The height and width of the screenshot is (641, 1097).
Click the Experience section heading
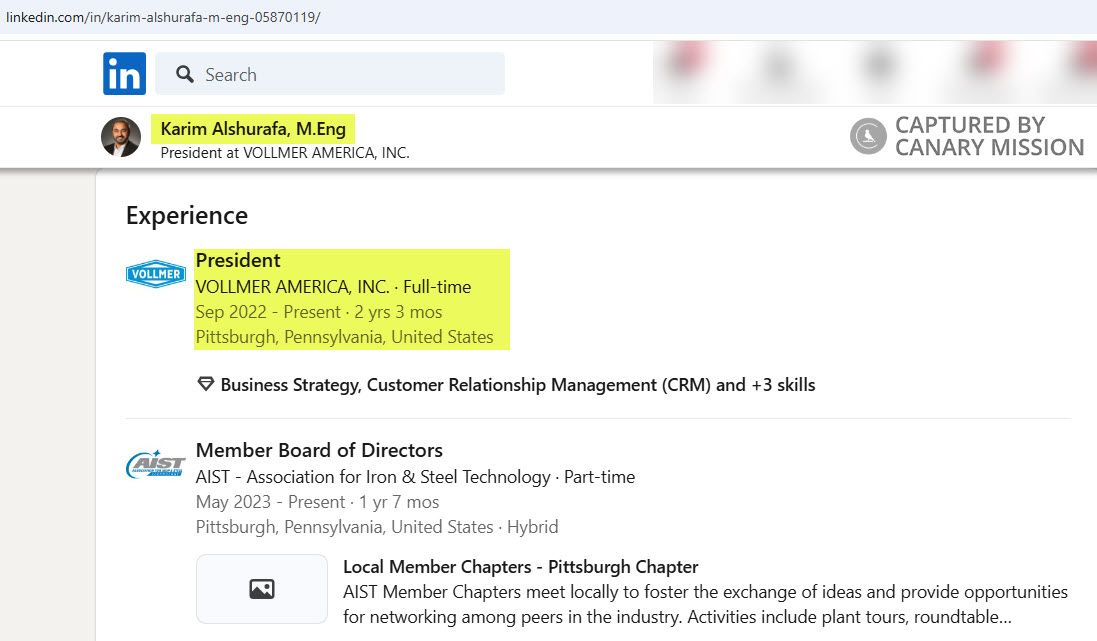(x=187, y=215)
